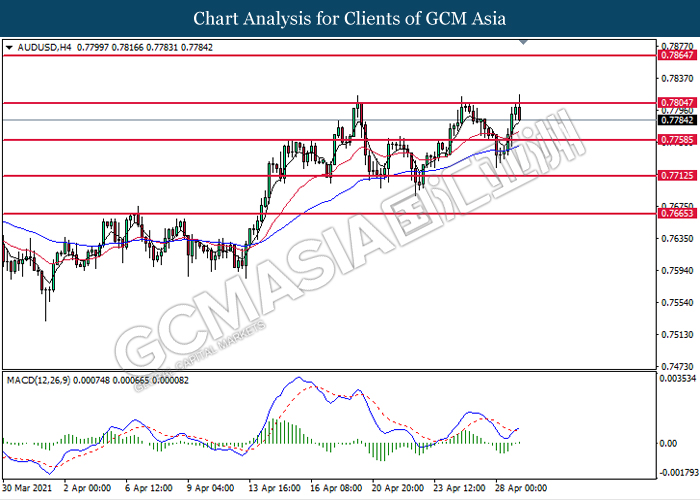This screenshot has height=500, width=700.
Task: Click the MACD(12,26,9) indicator label
Action: [x=38, y=380]
